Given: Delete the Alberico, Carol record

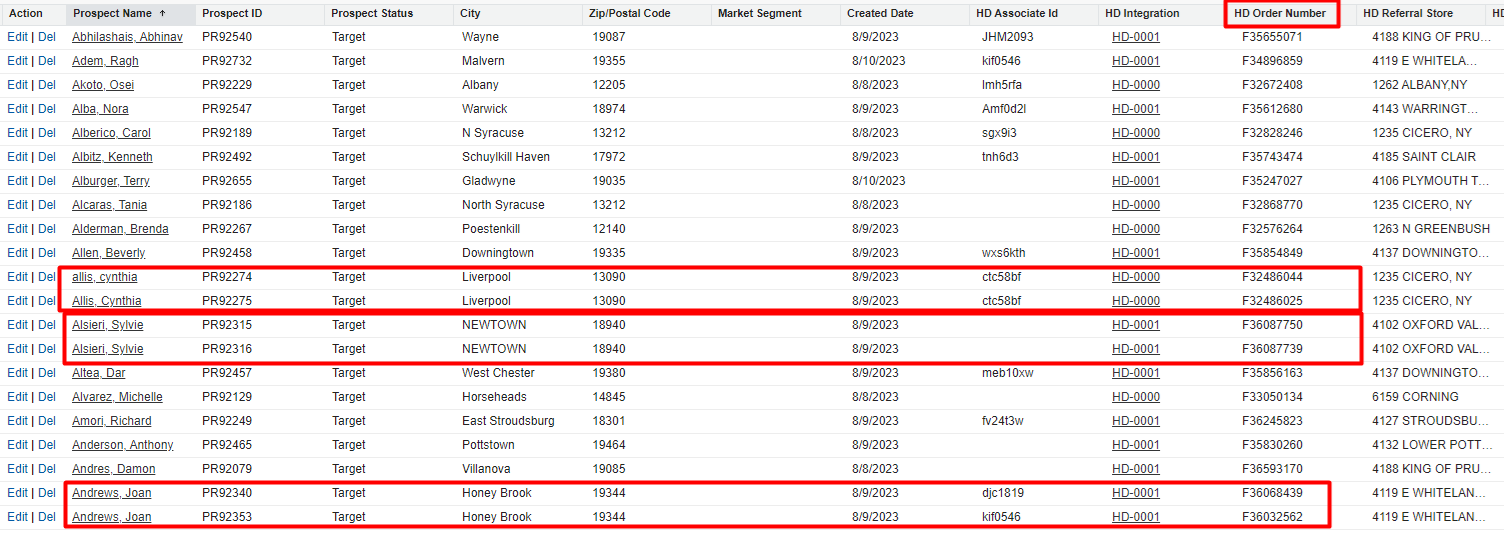Looking at the screenshot, I should (x=47, y=133).
